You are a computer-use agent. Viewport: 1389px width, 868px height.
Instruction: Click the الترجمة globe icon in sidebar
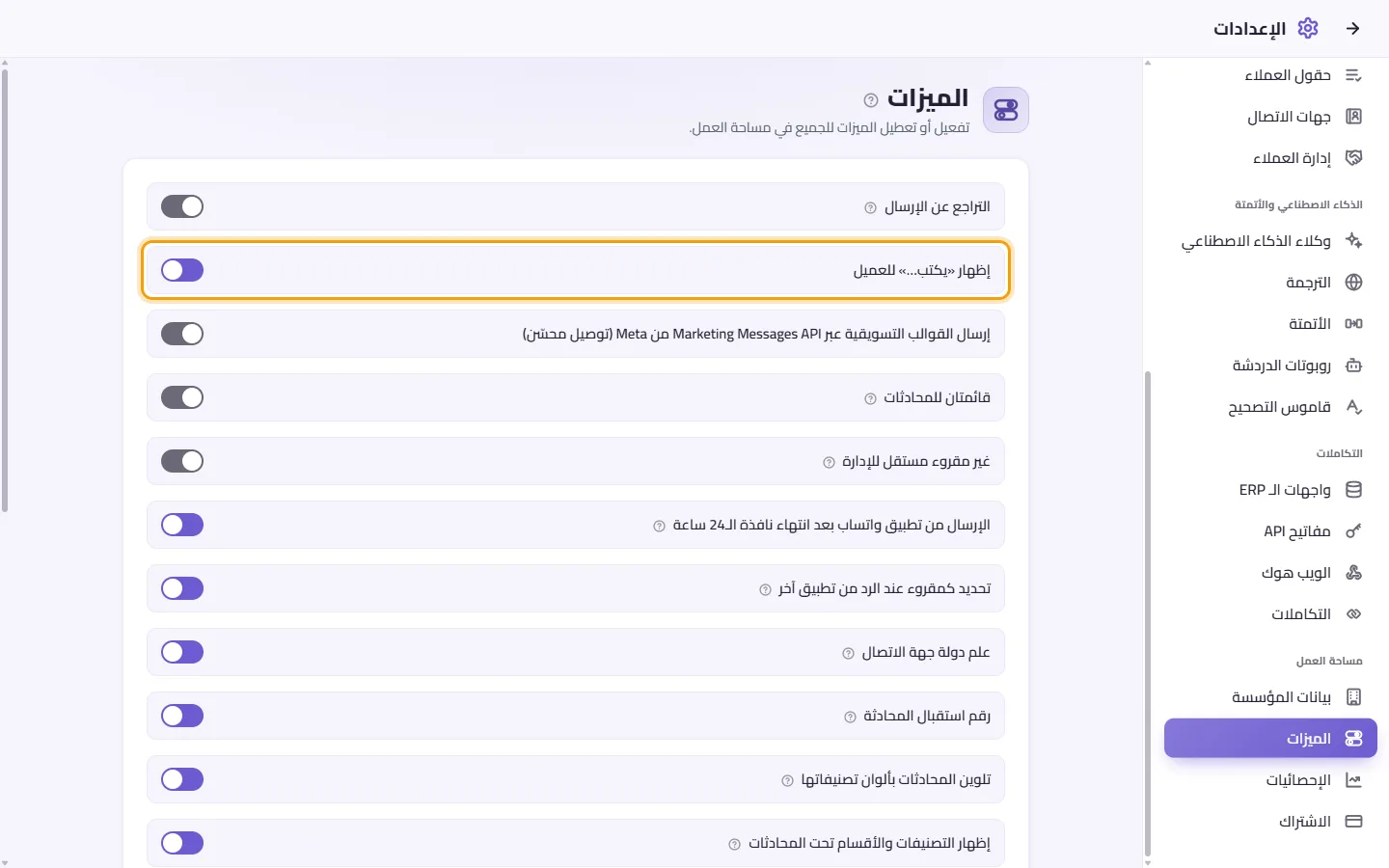(x=1353, y=283)
